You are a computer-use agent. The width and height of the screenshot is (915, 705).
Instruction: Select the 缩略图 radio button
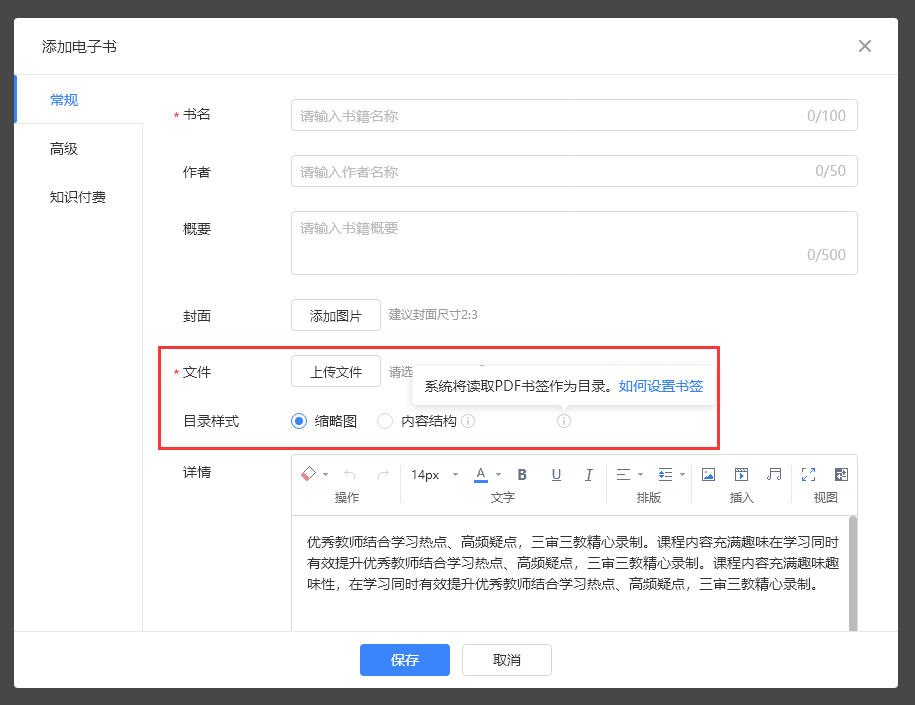[x=298, y=421]
